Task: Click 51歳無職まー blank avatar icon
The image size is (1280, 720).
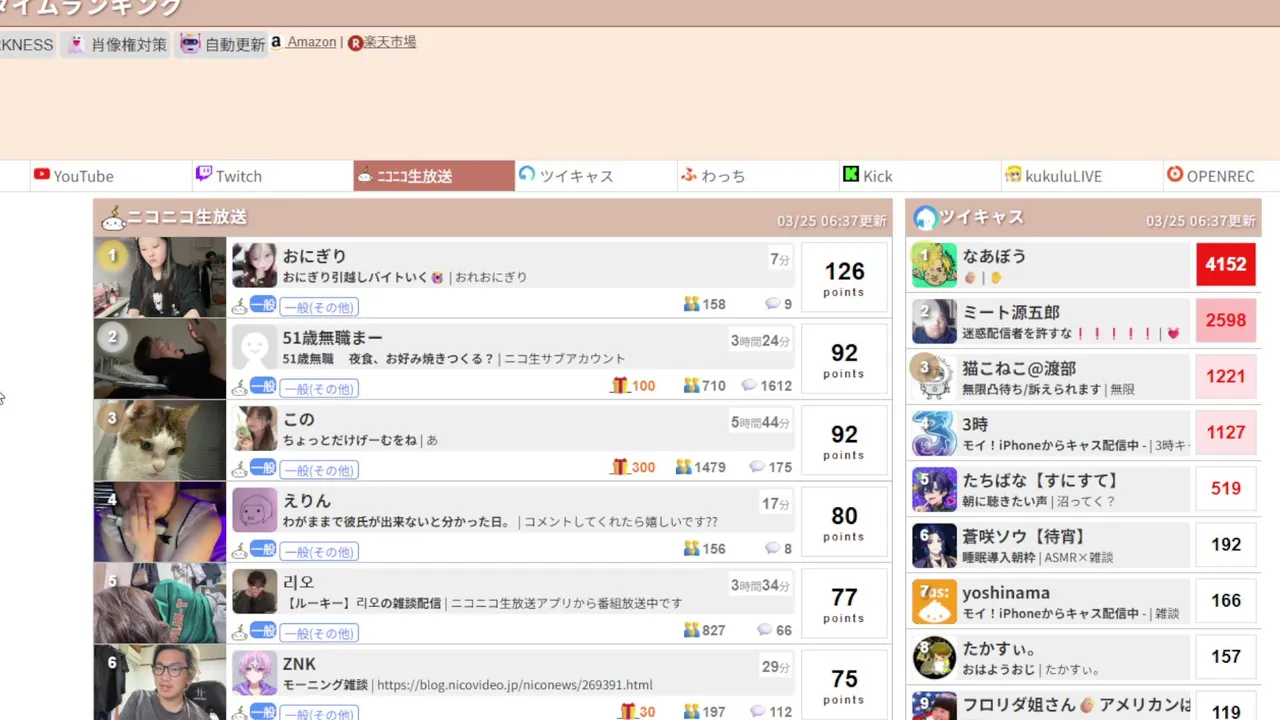Action: point(254,347)
